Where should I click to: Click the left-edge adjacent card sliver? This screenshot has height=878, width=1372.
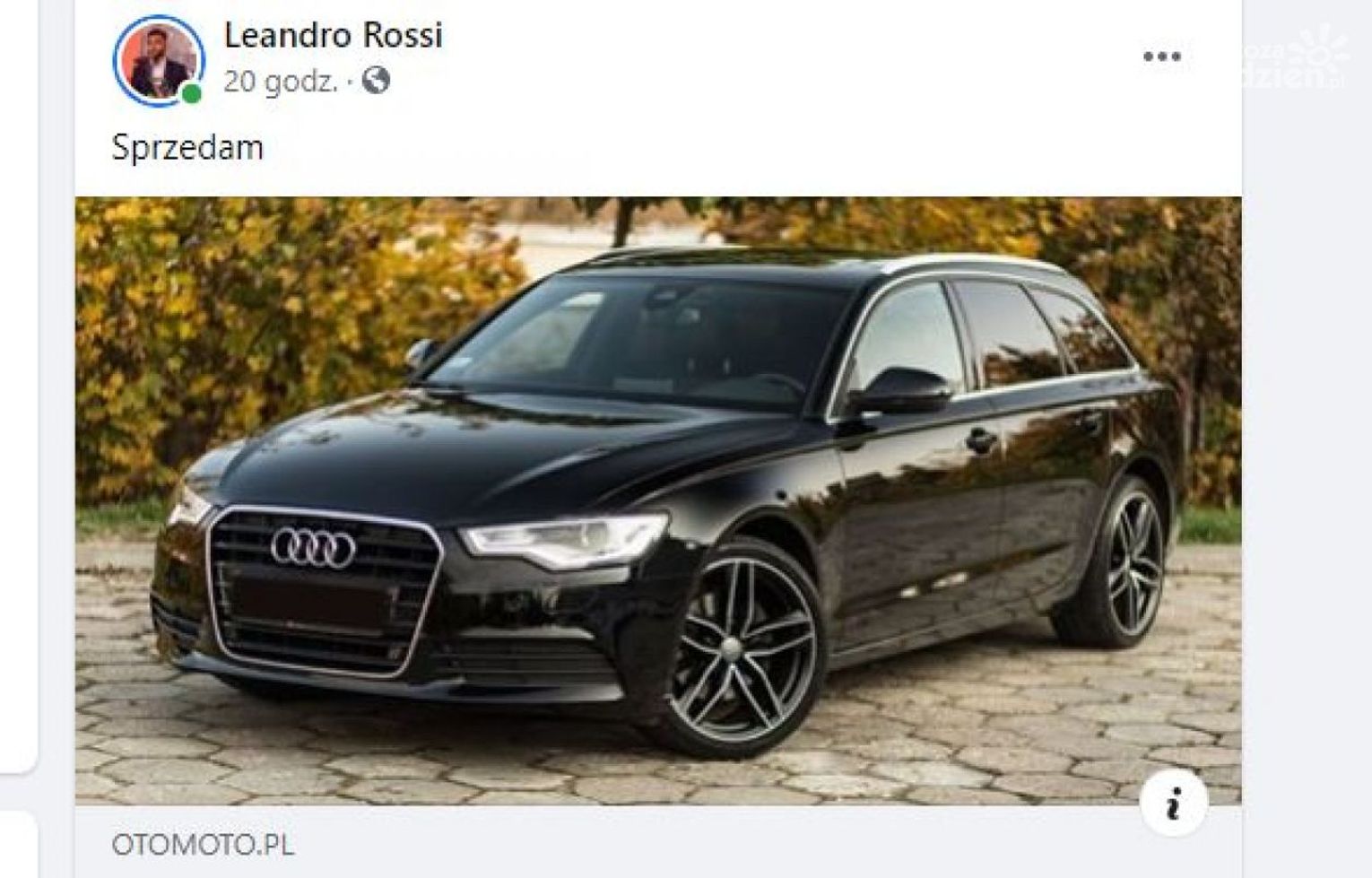coord(18,386)
